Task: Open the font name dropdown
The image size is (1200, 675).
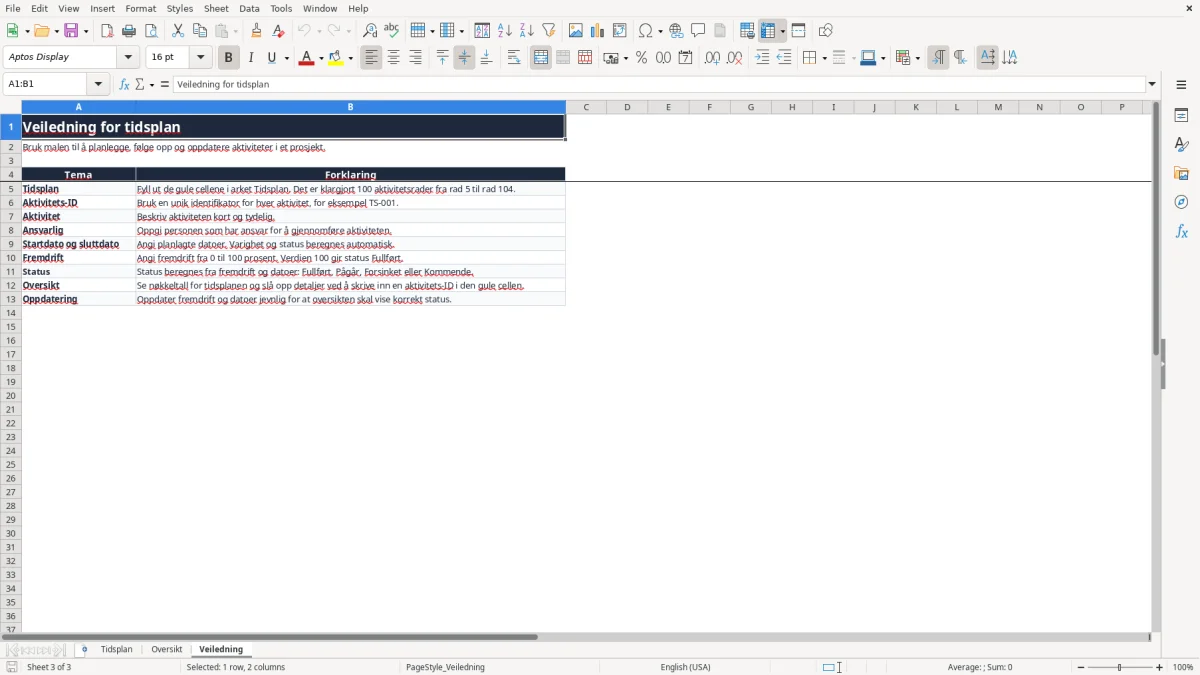Action: [128, 58]
